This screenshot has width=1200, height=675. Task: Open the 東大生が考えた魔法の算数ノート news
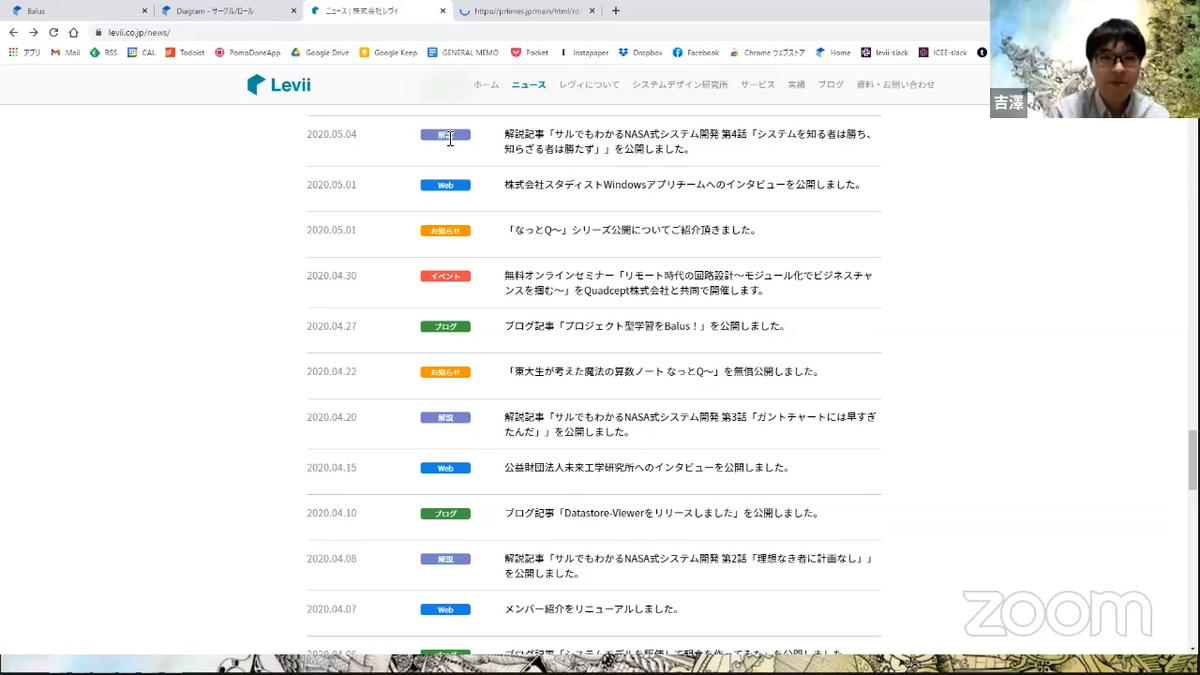[x=662, y=371]
